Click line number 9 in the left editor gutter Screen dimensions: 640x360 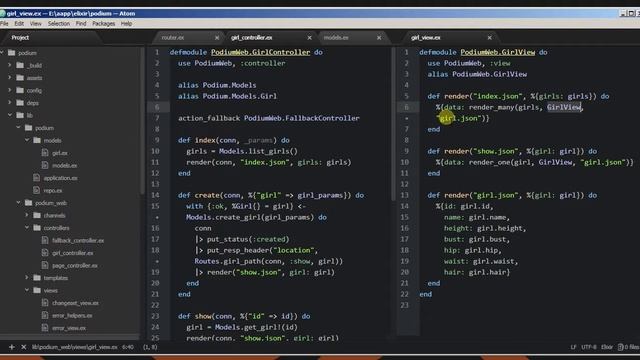[157, 140]
